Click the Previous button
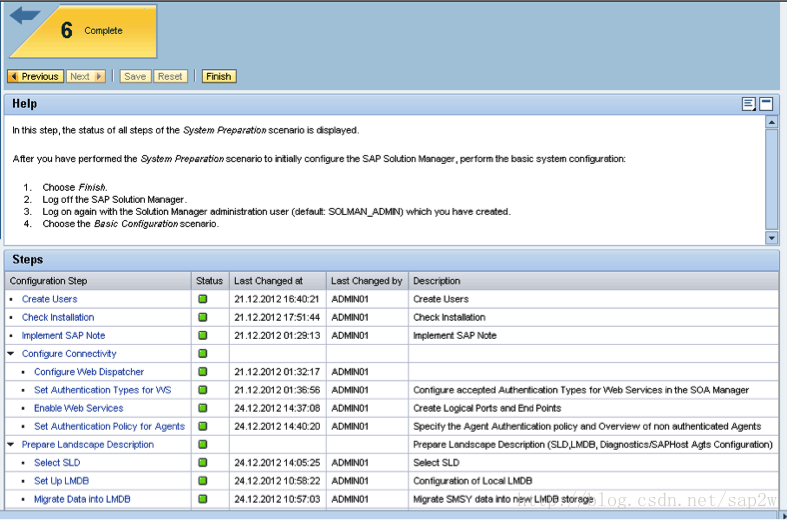Viewport: 788px width, 520px height. coord(35,76)
